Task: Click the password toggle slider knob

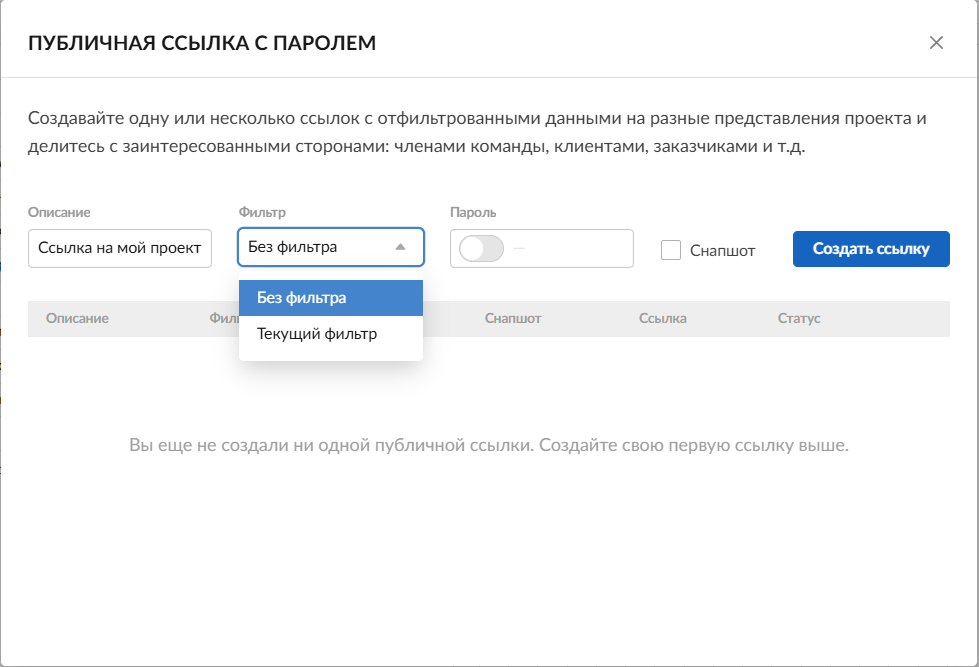Action: [470, 248]
